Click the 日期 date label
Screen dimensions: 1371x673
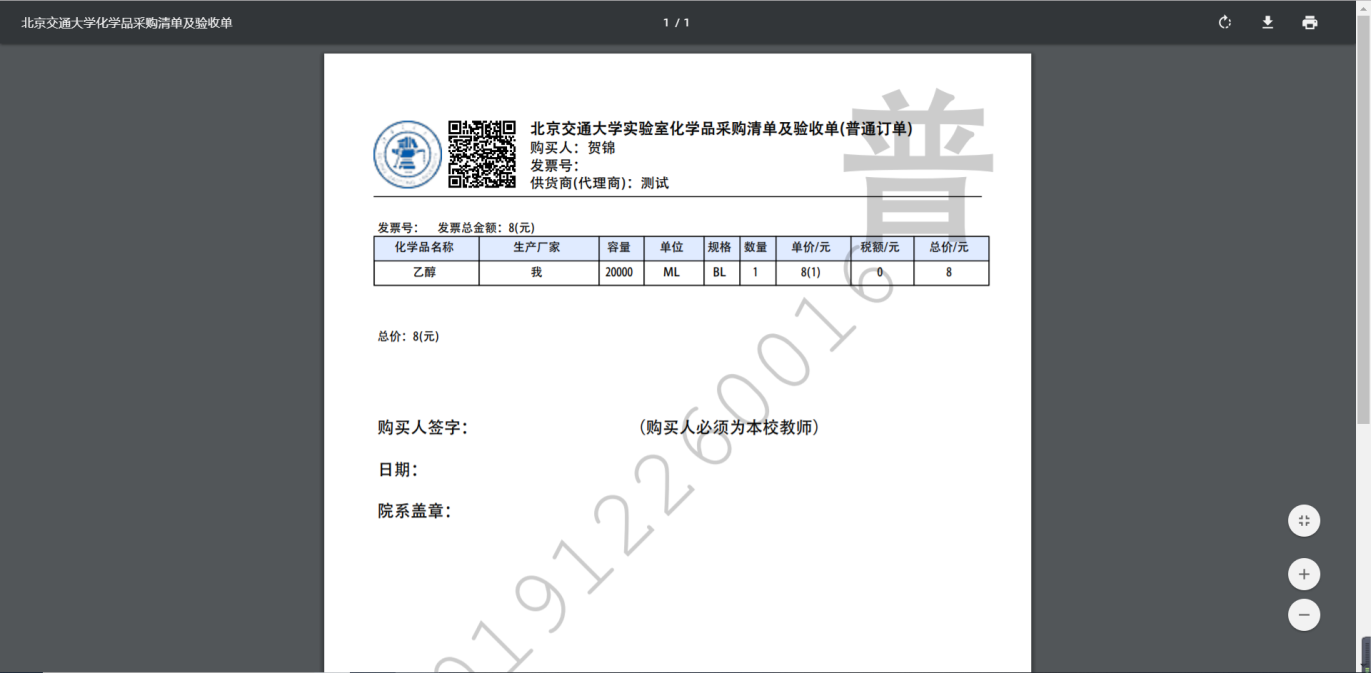pos(397,470)
